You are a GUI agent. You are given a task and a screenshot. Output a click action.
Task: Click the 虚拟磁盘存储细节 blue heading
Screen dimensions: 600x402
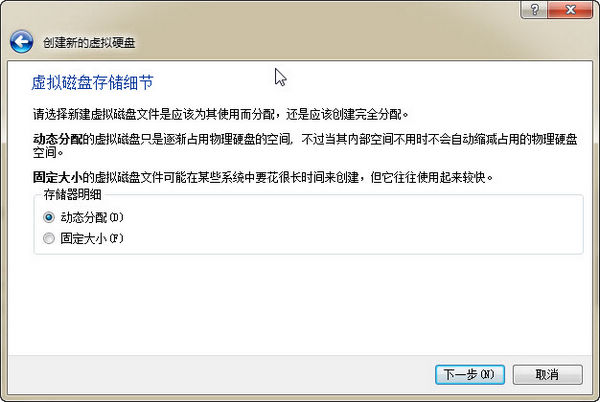point(93,83)
